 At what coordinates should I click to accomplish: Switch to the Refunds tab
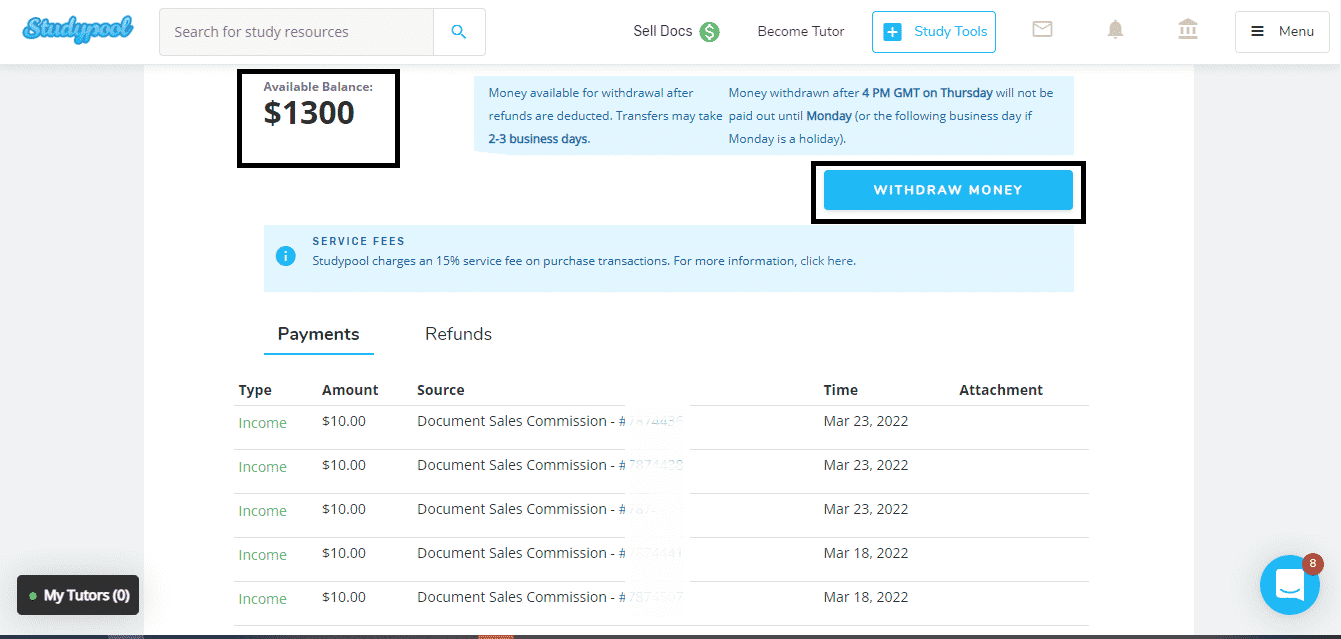tap(458, 334)
